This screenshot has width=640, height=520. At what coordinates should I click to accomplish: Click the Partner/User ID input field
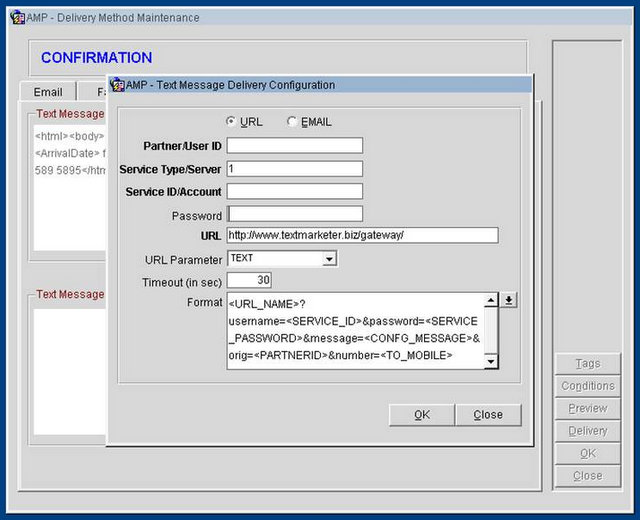294,146
